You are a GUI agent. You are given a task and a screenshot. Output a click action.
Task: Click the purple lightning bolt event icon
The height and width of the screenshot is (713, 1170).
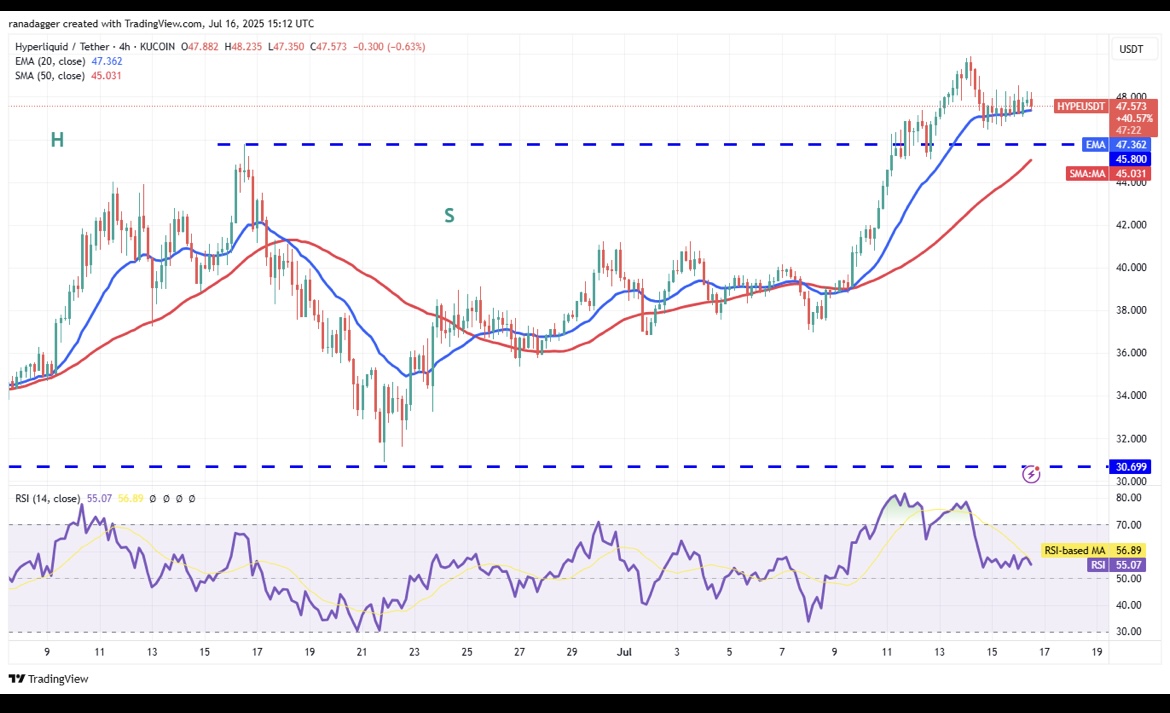coord(1031,474)
